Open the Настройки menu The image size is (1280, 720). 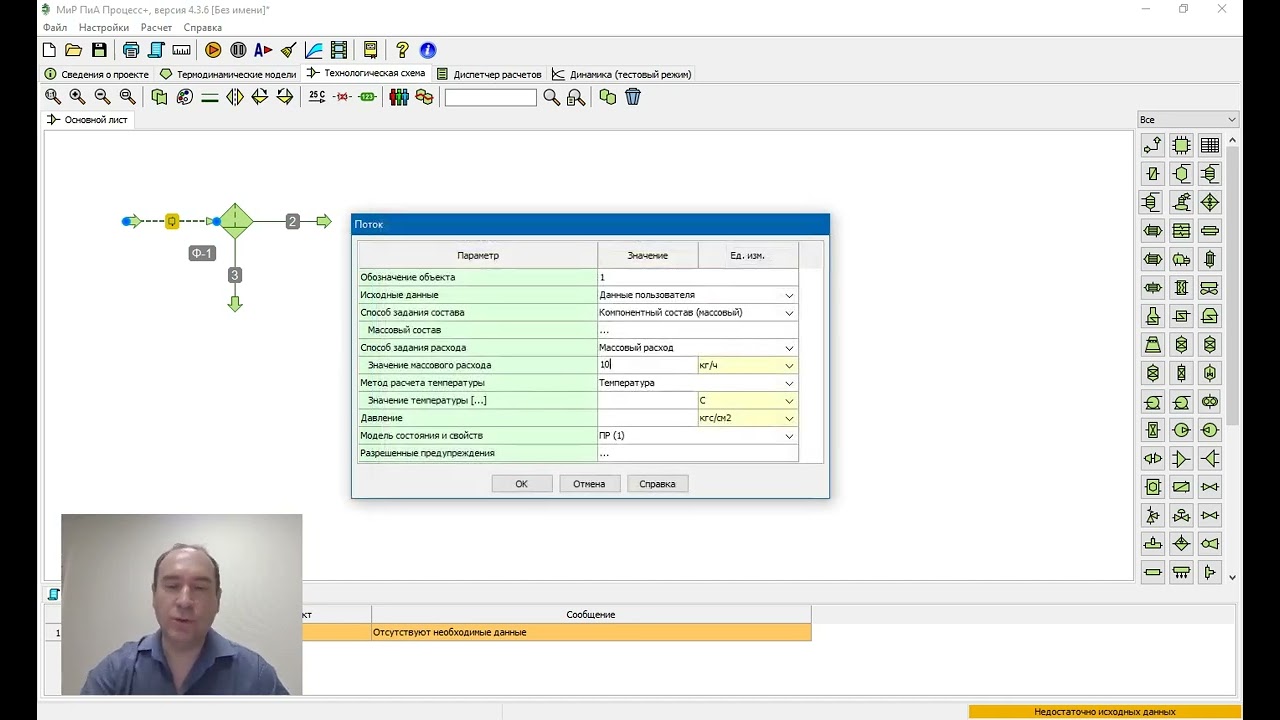[104, 27]
